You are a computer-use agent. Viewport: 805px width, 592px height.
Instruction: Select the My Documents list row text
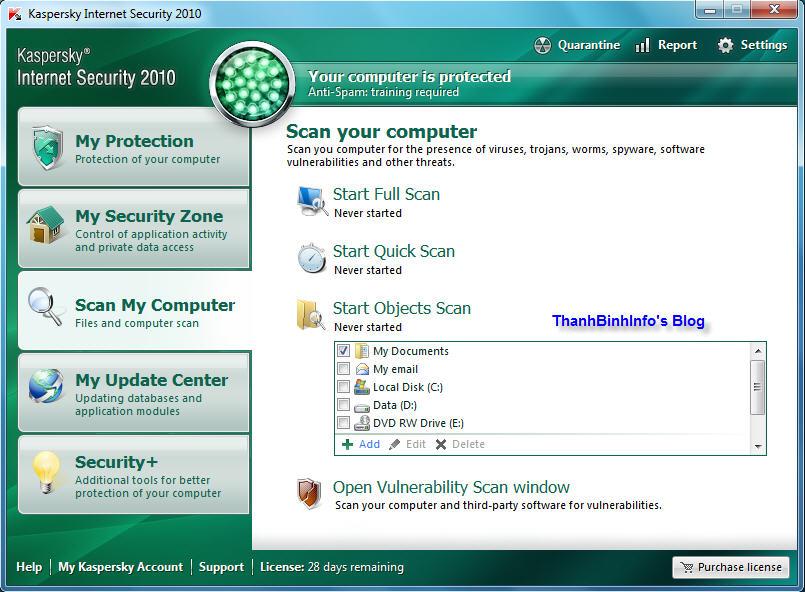411,351
